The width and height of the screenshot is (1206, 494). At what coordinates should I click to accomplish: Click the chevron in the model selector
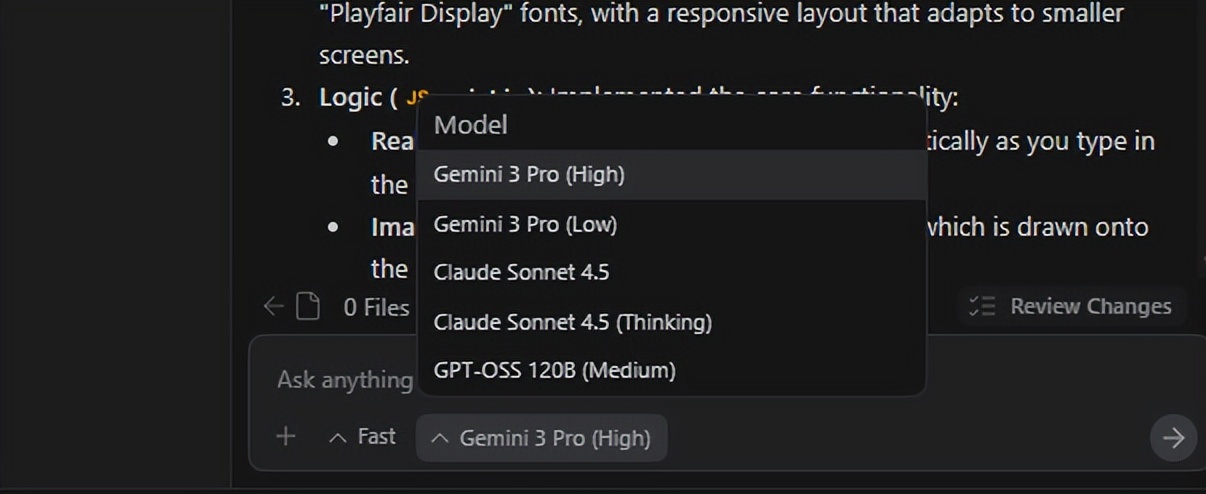coord(439,438)
